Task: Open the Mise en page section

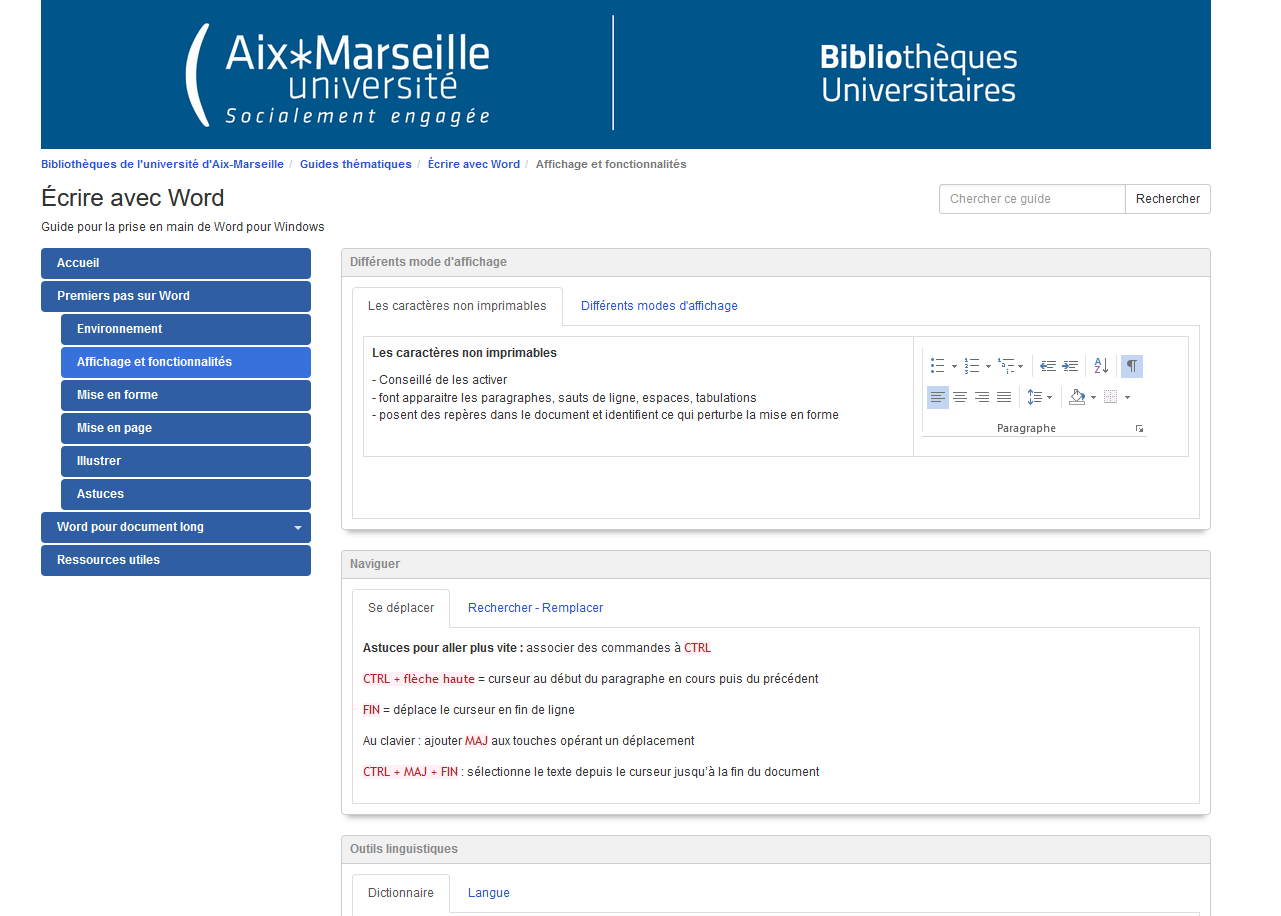Action: 186,428
